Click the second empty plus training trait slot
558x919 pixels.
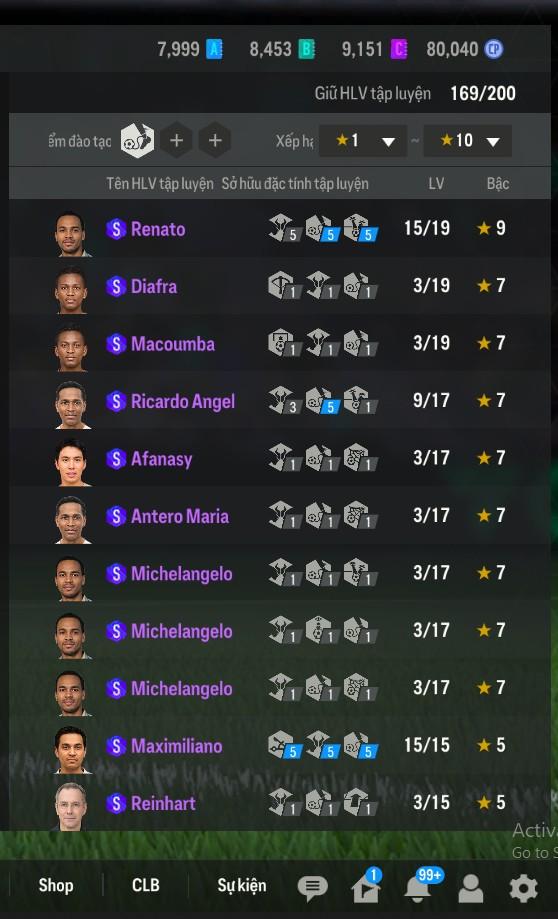(215, 141)
